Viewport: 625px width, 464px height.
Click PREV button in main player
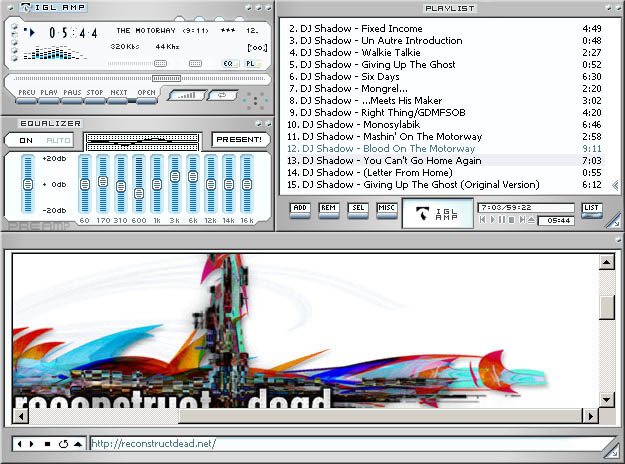(x=27, y=96)
